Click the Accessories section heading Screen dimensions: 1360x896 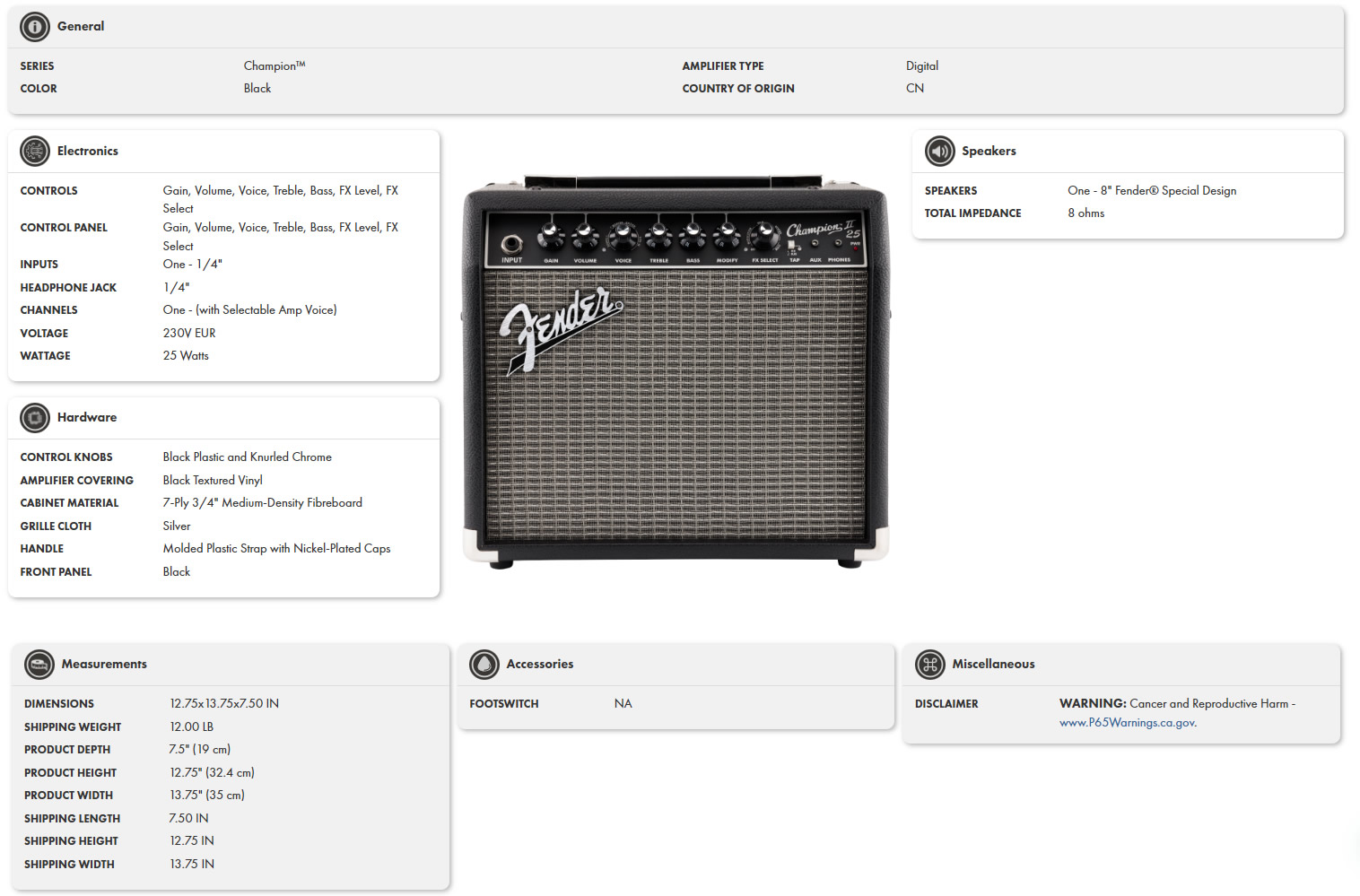point(540,665)
